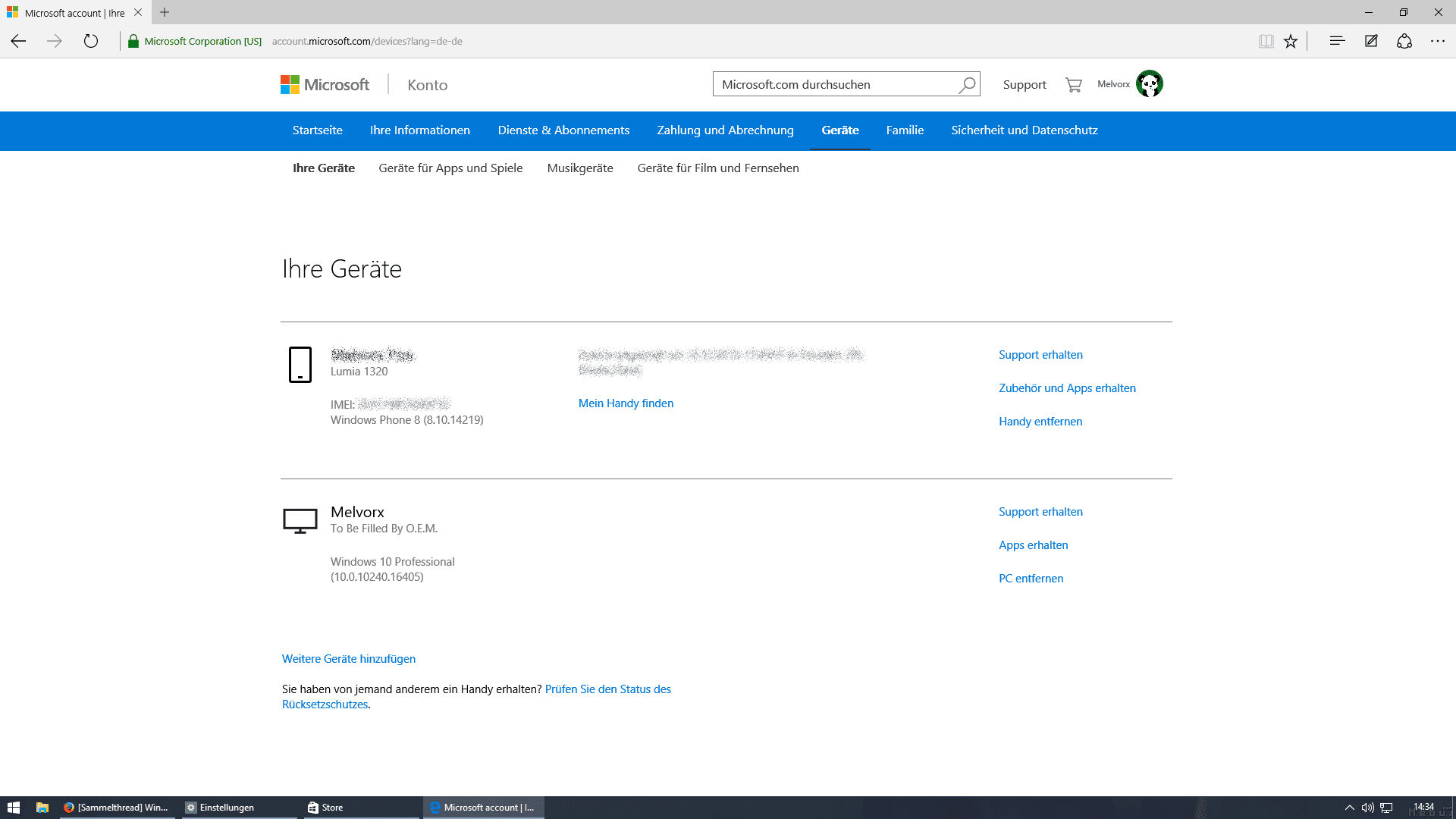Screen dimensions: 1456x819
Task: Click the Share icon in Edge toolbar
Action: (1404, 41)
